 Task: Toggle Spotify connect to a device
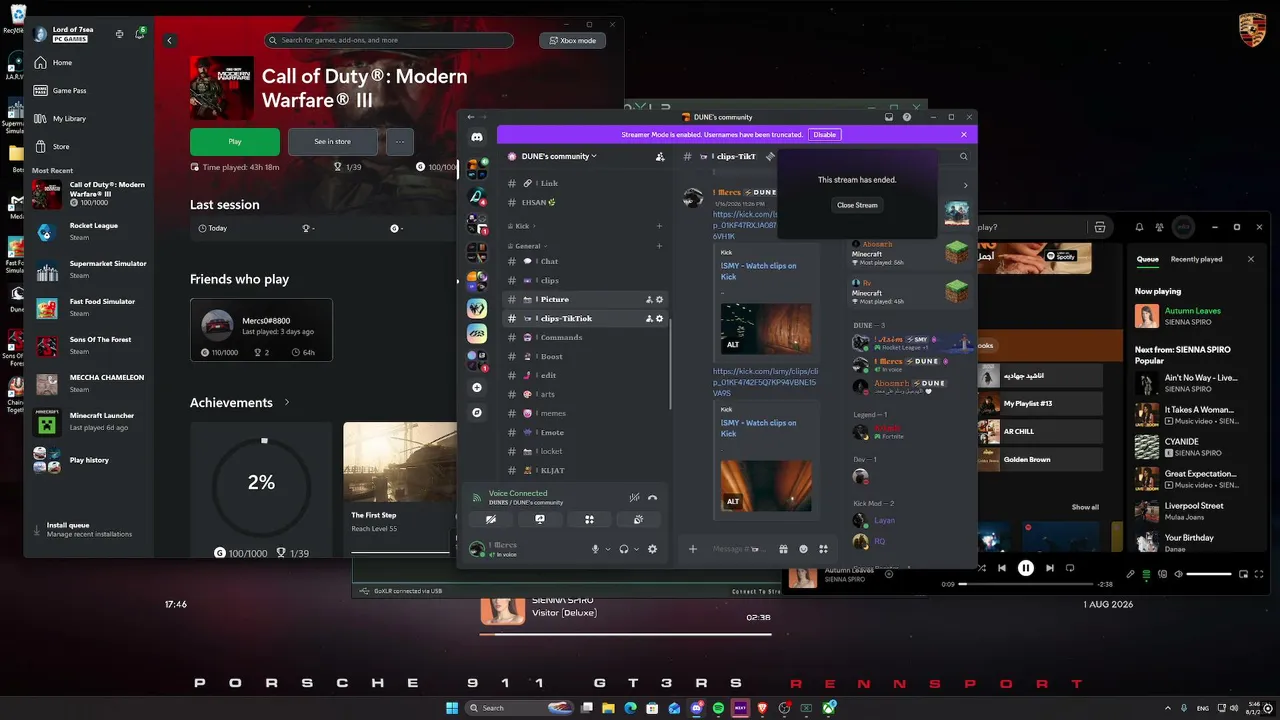[1163, 574]
